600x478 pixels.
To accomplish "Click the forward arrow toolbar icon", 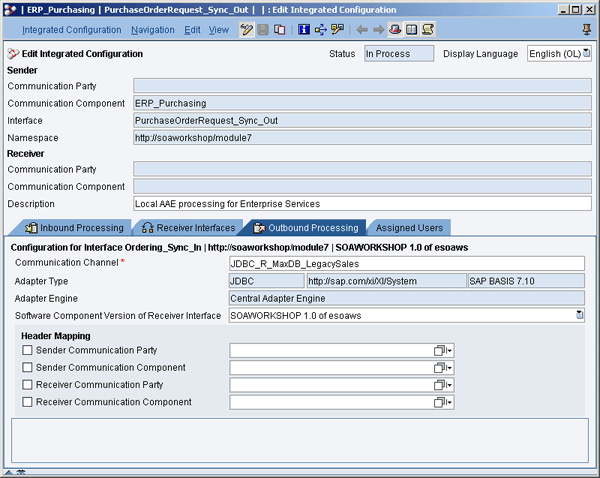I will pos(378,30).
